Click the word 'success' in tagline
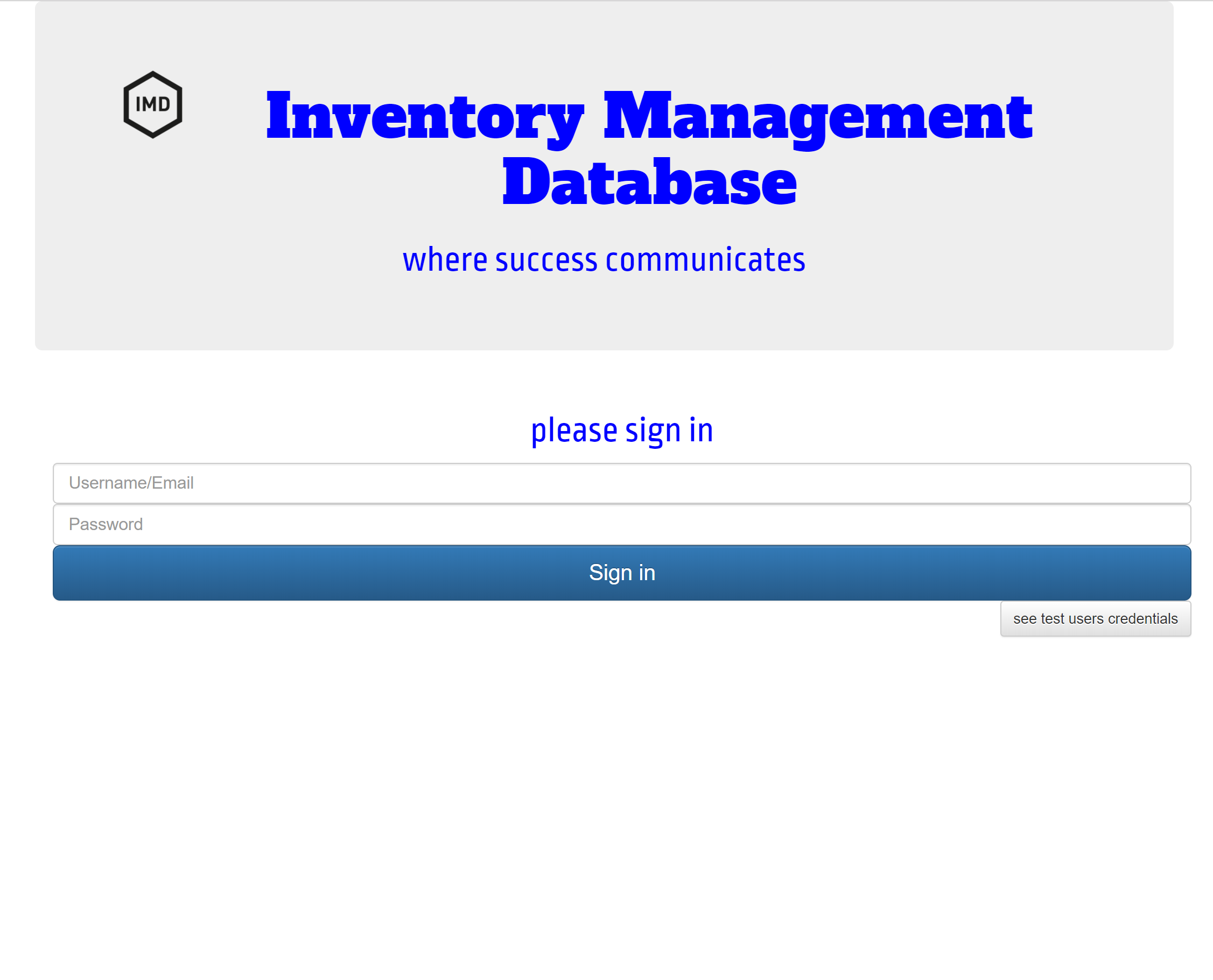The height and width of the screenshot is (980, 1213). coord(545,260)
